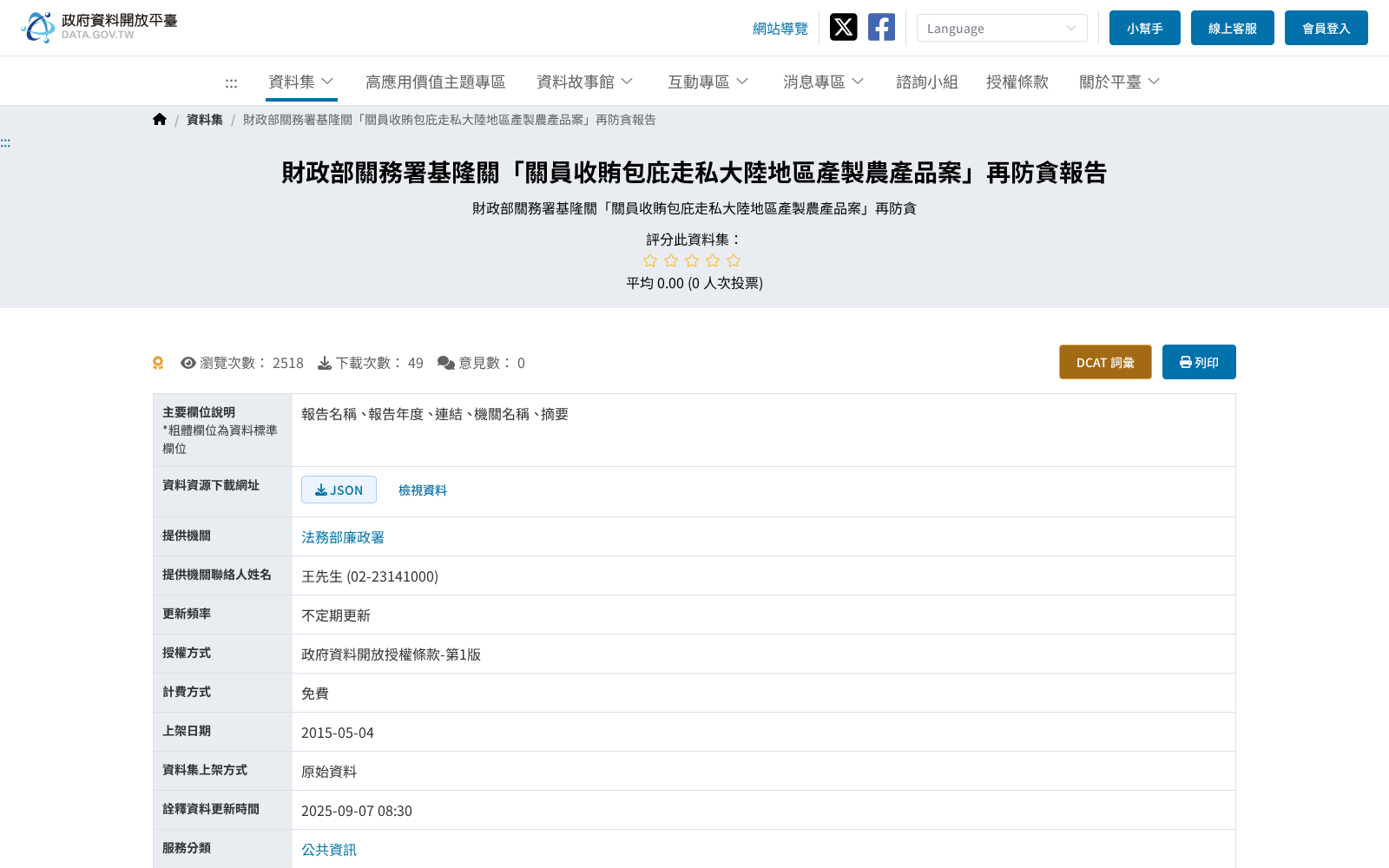Click the download icon beside 下載次數
The image size is (1389, 868).
point(325,363)
